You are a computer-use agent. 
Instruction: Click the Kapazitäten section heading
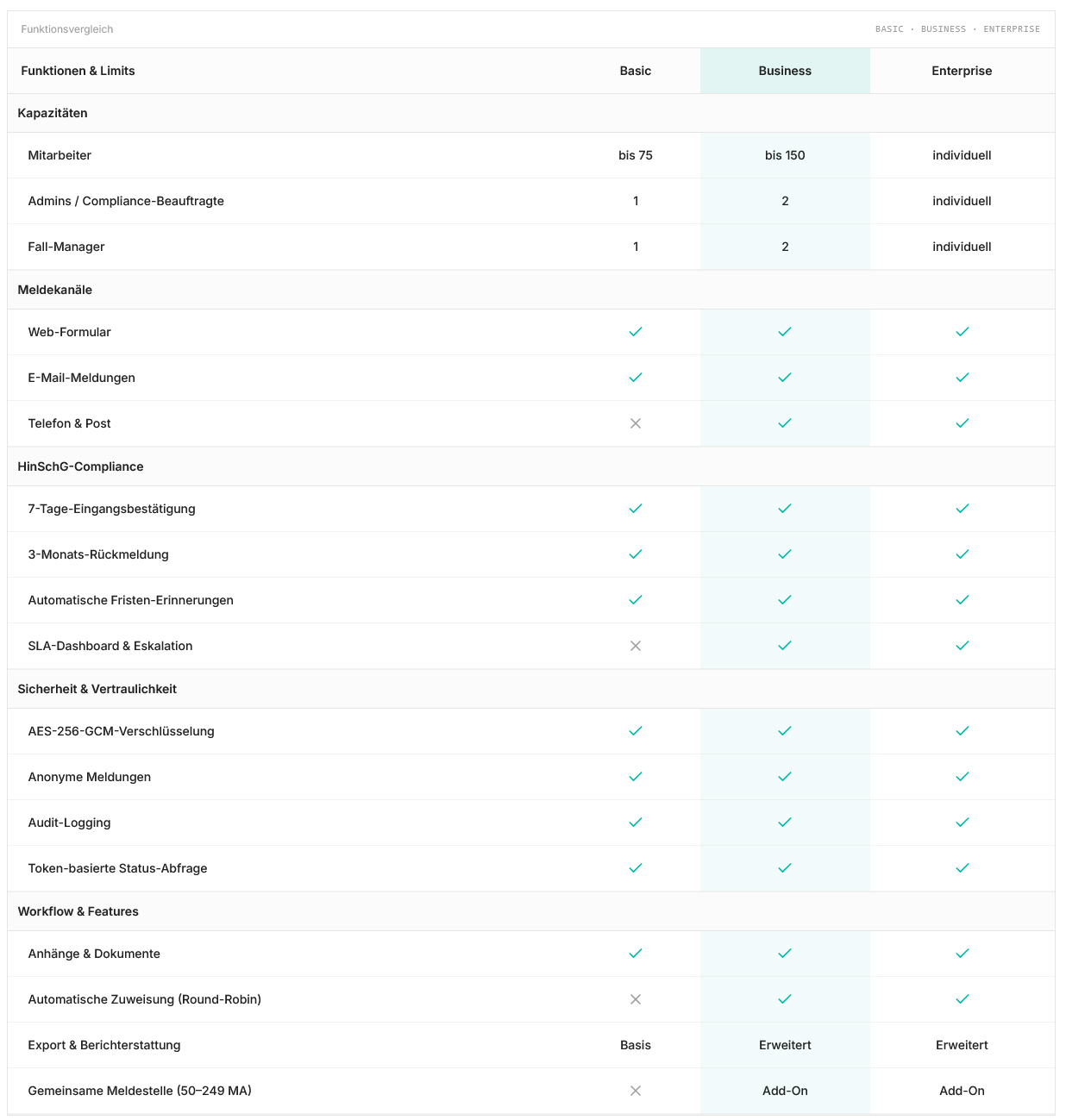pos(53,113)
